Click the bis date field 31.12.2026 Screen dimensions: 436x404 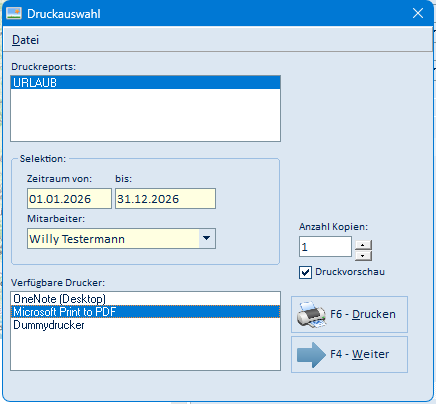(165, 199)
